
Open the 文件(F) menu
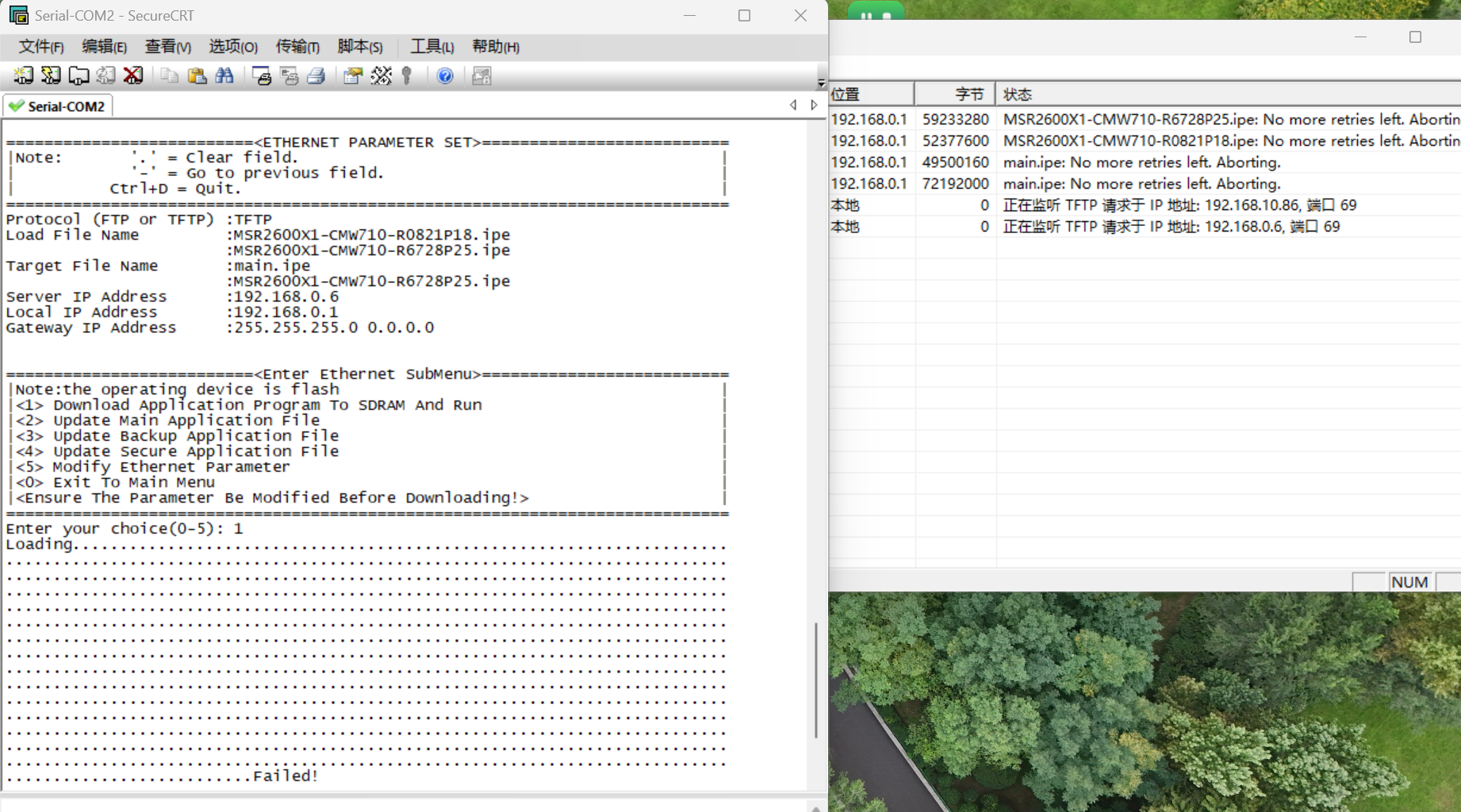(x=41, y=47)
